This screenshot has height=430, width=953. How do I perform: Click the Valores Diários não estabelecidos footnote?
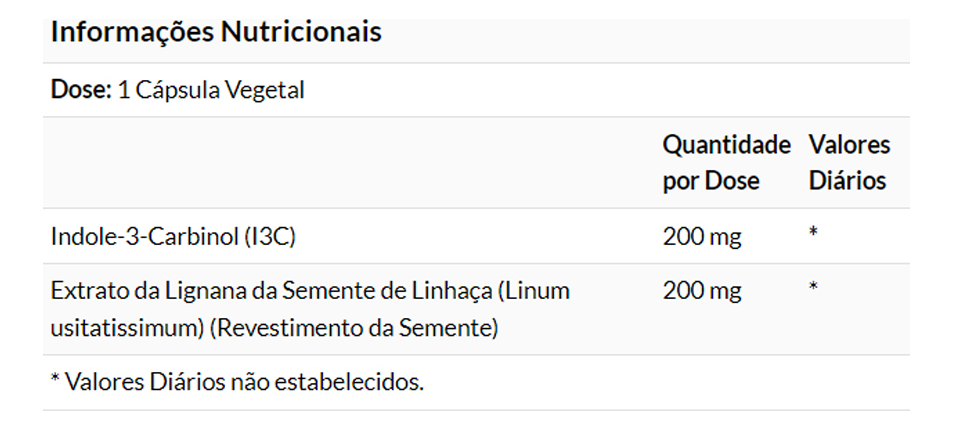(237, 382)
